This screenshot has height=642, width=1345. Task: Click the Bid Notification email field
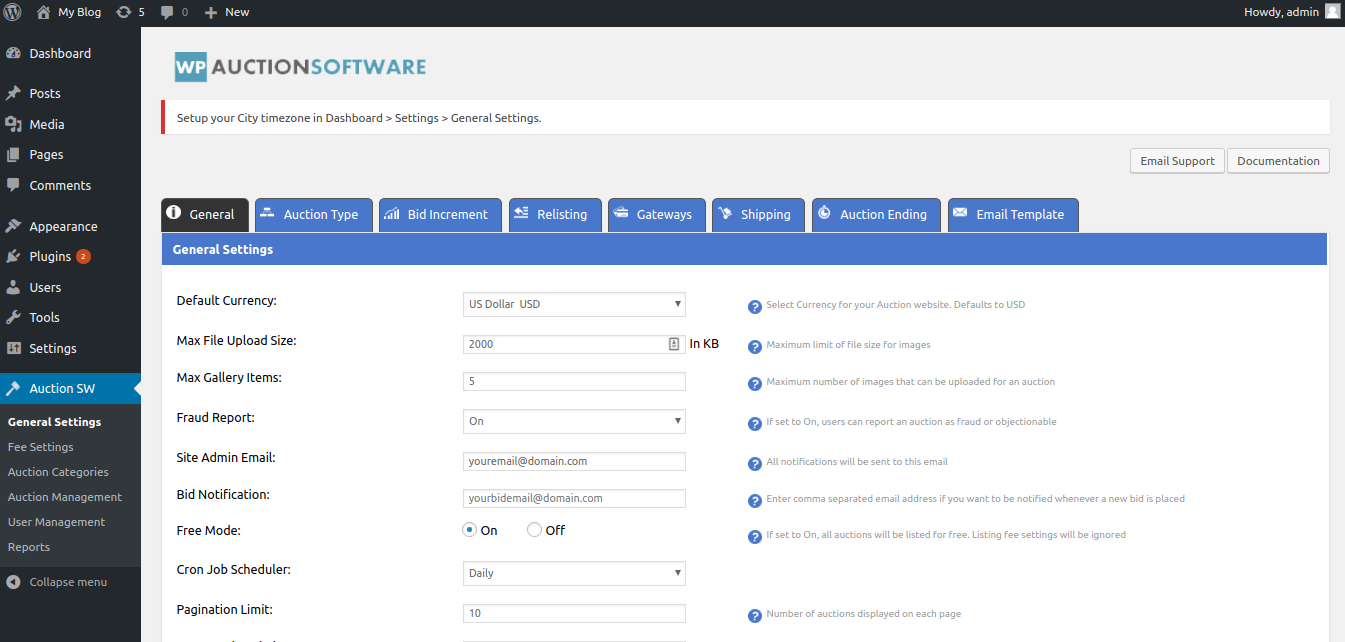pos(574,498)
